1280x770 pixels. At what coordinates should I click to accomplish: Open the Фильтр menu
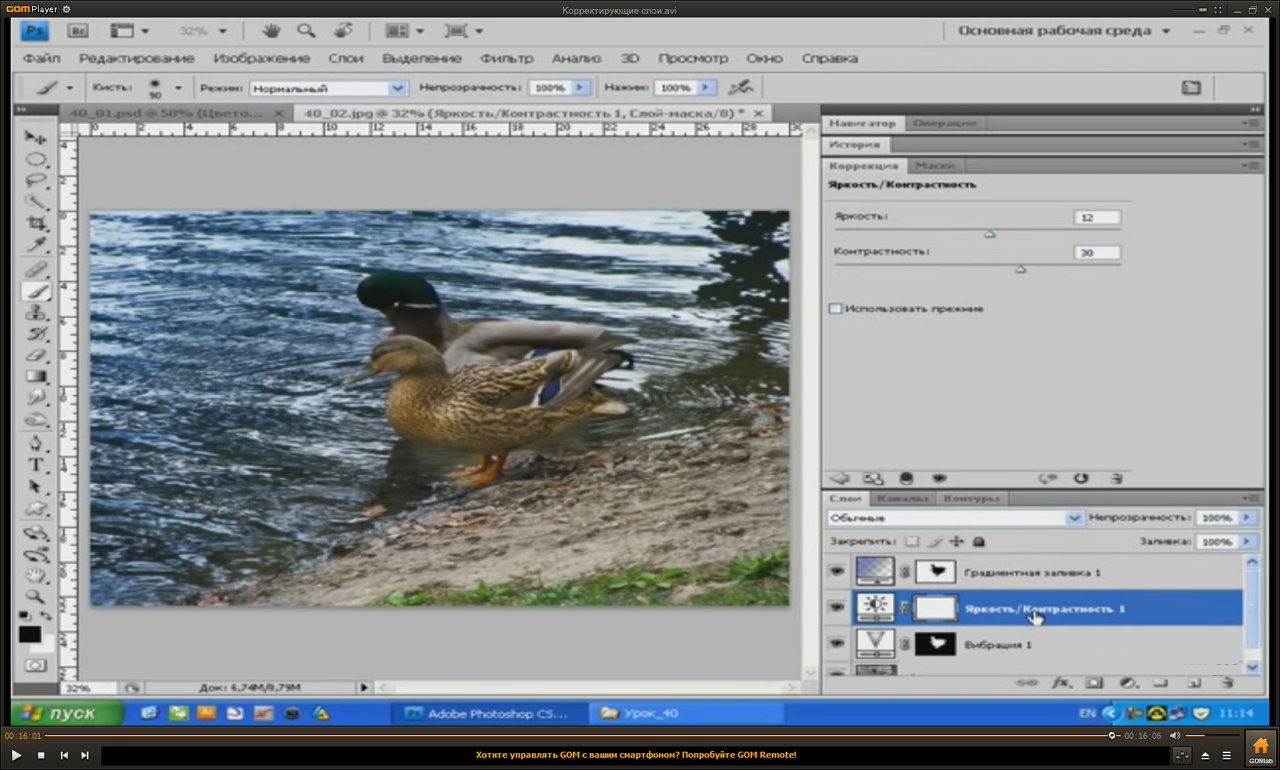pyautogui.click(x=506, y=58)
